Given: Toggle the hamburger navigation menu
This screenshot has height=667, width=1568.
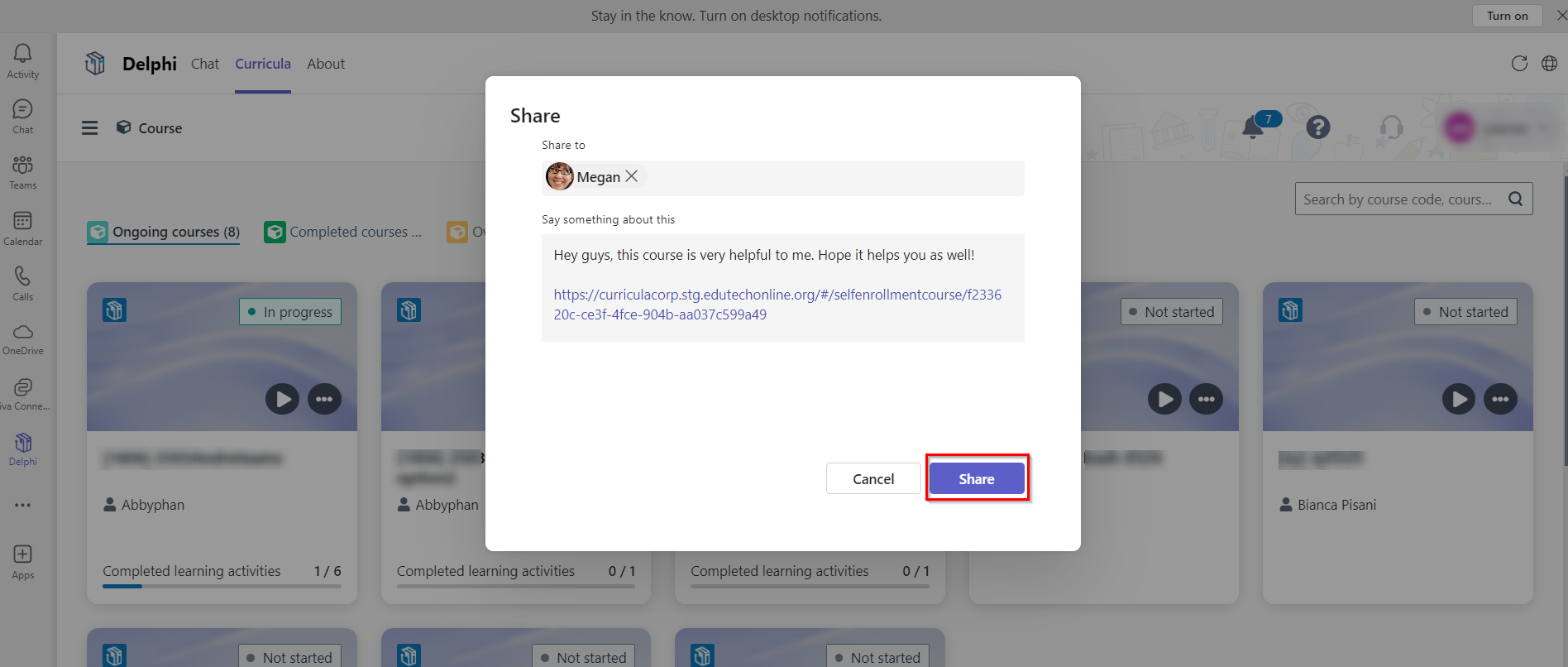Looking at the screenshot, I should point(89,128).
